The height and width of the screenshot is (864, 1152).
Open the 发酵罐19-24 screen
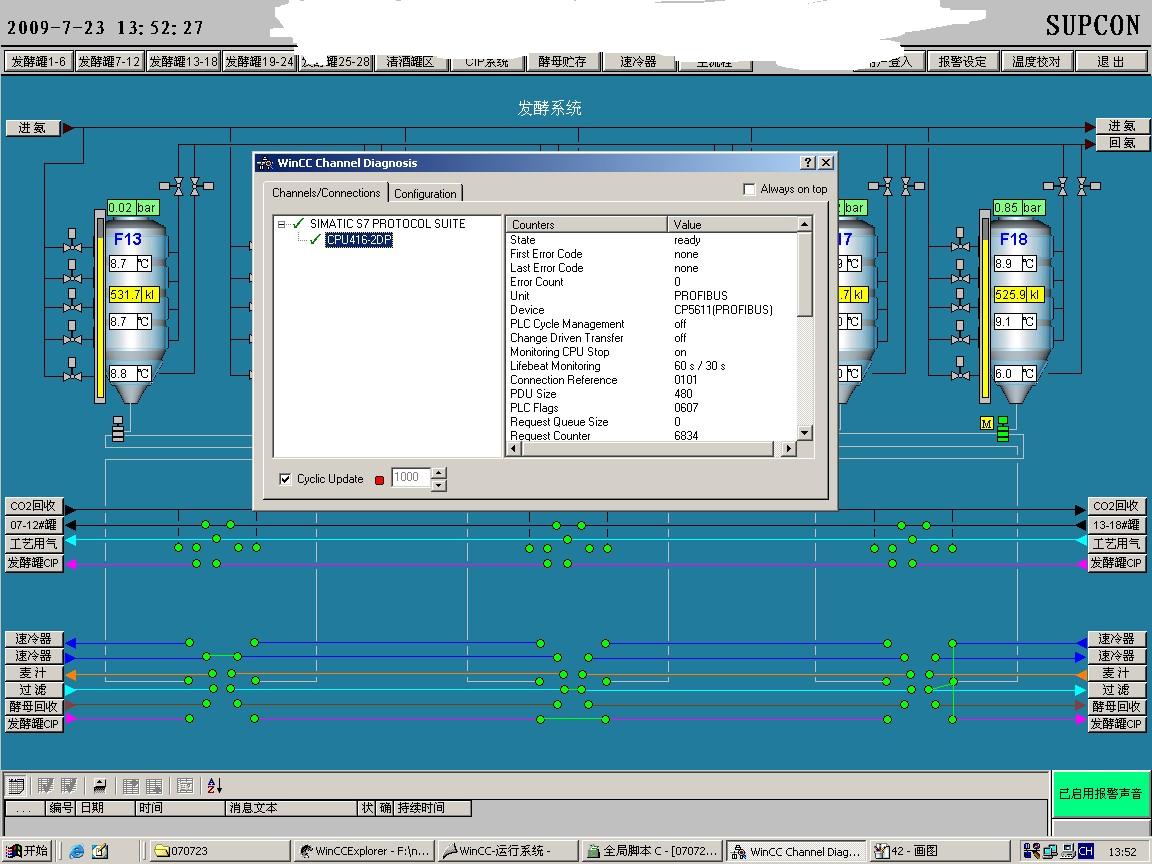tap(259, 62)
